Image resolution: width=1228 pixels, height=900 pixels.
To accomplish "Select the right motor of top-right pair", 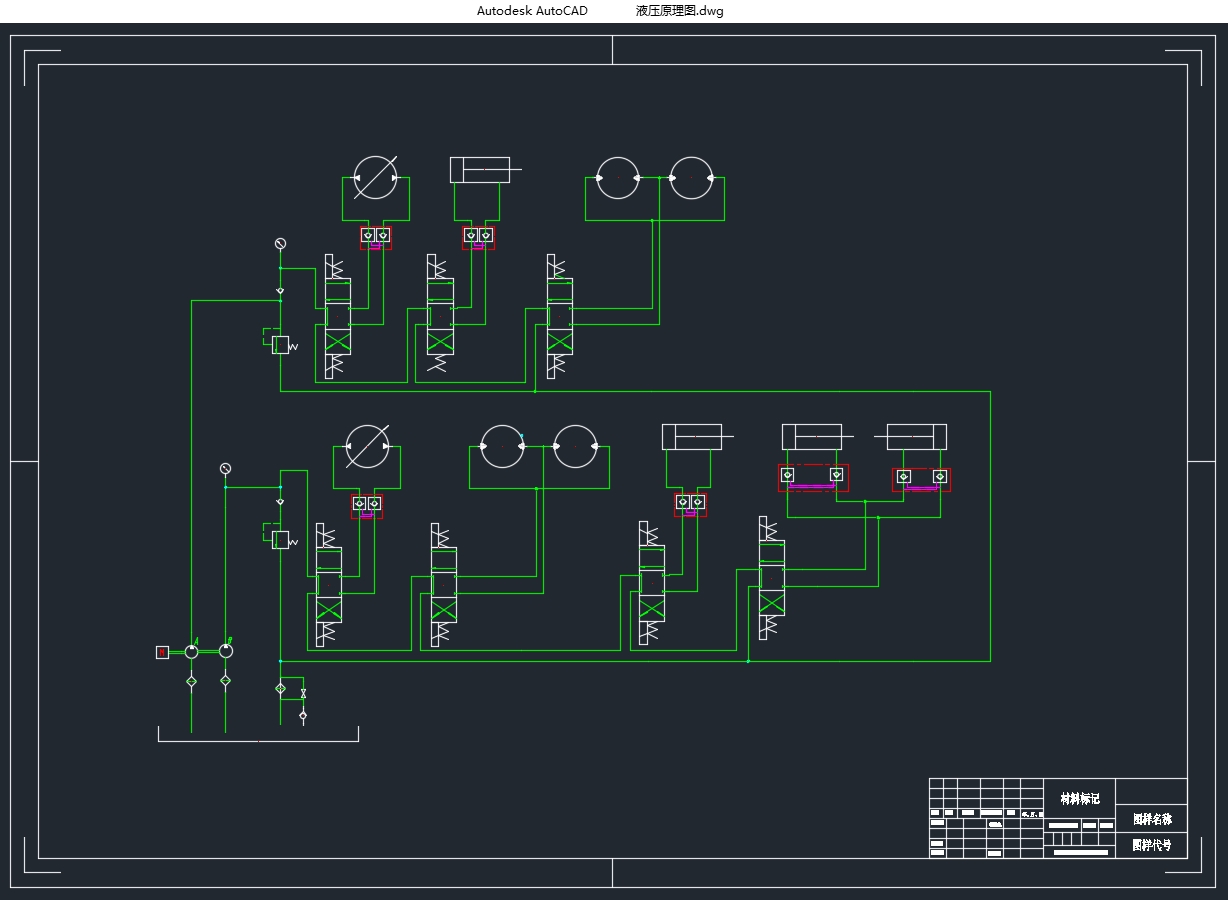I will tap(691, 178).
